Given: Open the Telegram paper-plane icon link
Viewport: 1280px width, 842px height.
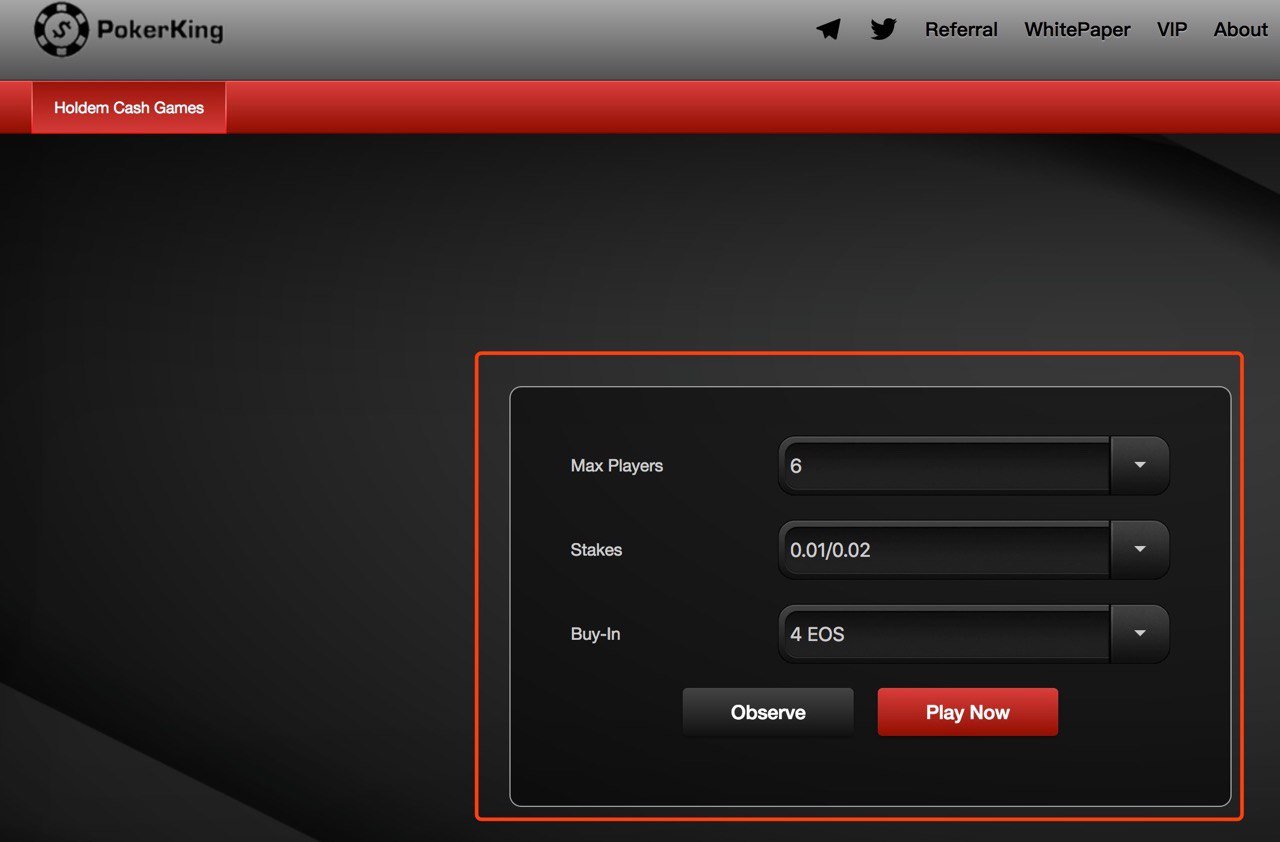Looking at the screenshot, I should point(828,30).
